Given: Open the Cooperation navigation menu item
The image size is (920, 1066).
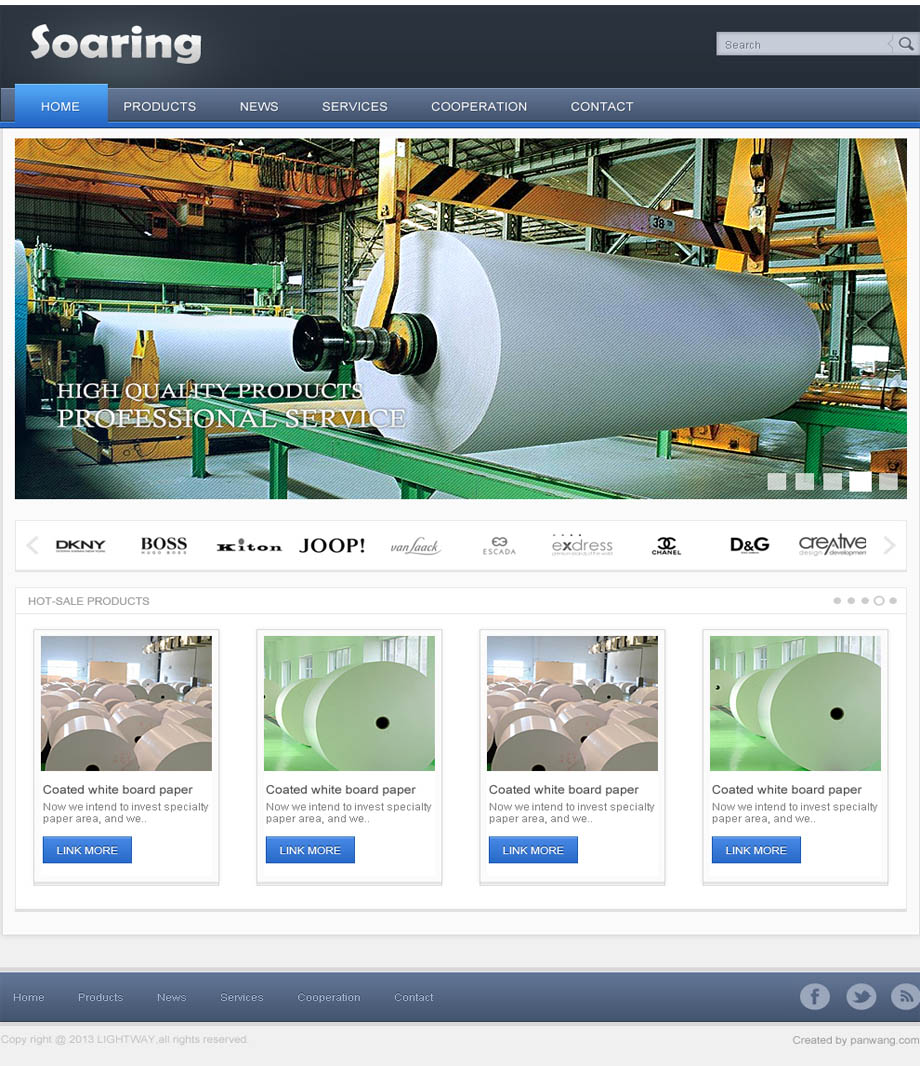Looking at the screenshot, I should 479,106.
